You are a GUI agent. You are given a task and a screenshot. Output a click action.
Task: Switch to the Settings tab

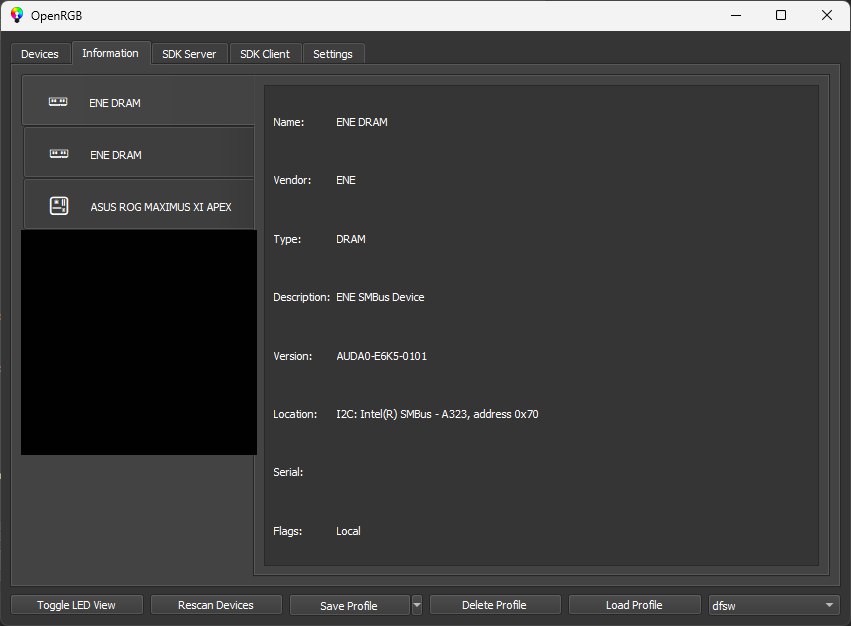[333, 54]
